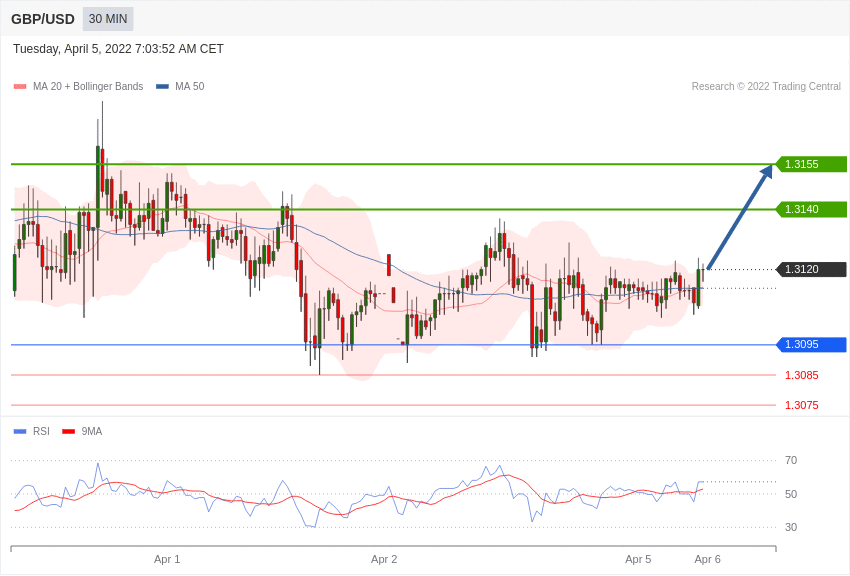Click the RSI 70 level label
The height and width of the screenshot is (576, 850).
coord(791,460)
